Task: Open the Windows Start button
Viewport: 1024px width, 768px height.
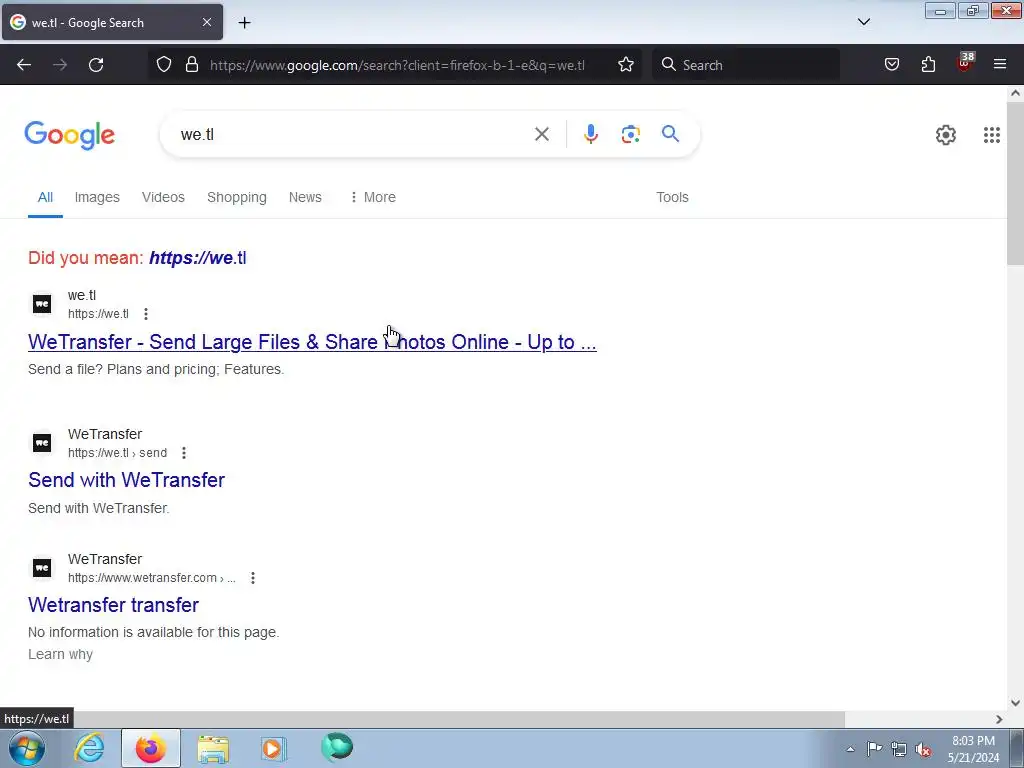Action: (x=27, y=748)
